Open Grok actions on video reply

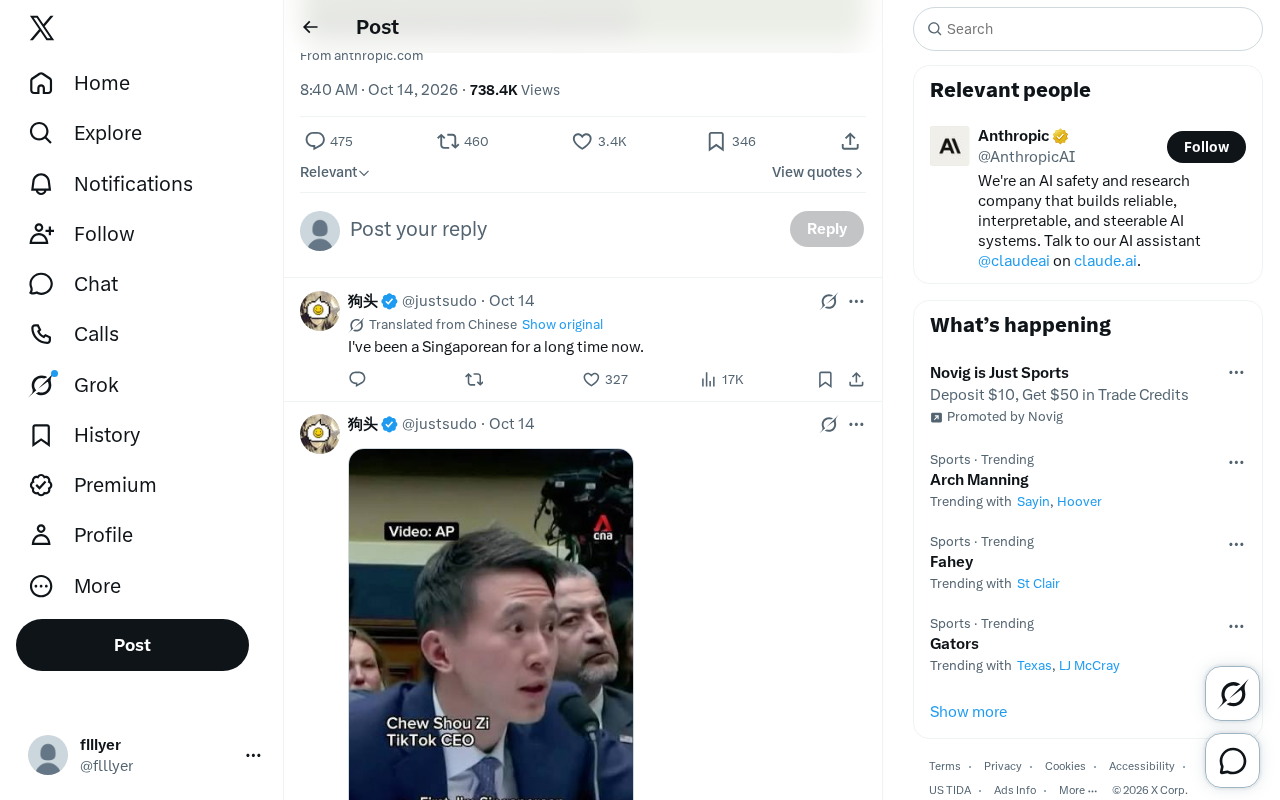click(829, 424)
